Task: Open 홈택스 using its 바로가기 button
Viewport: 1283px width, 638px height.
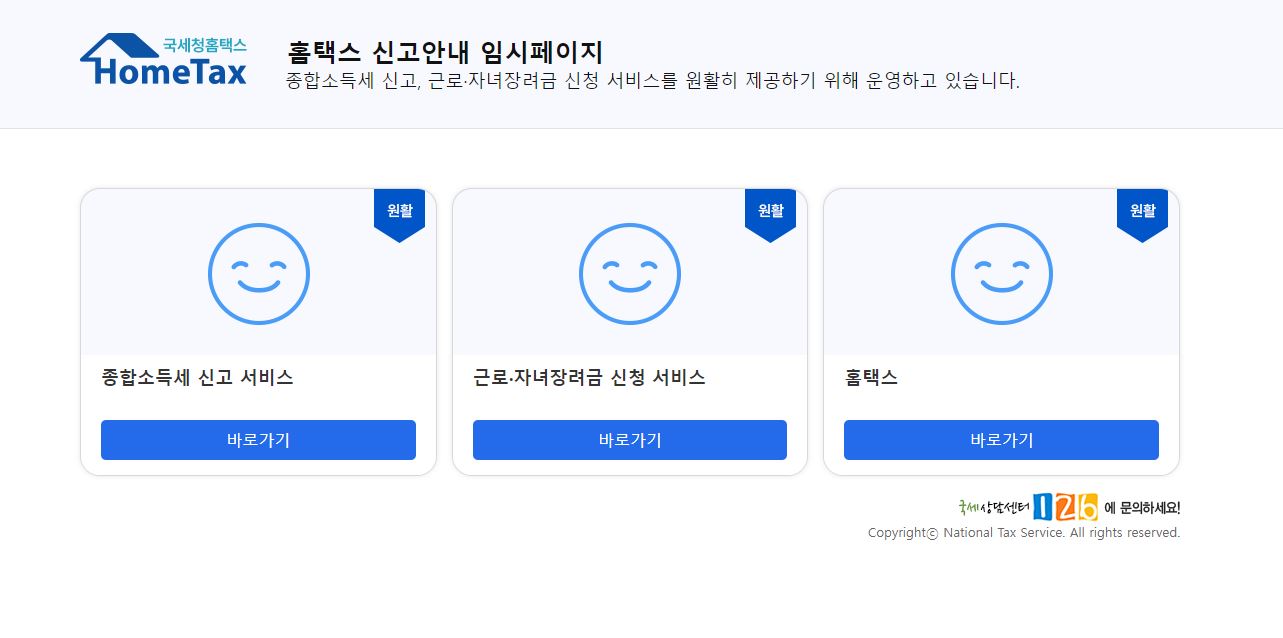Action: pos(1001,440)
